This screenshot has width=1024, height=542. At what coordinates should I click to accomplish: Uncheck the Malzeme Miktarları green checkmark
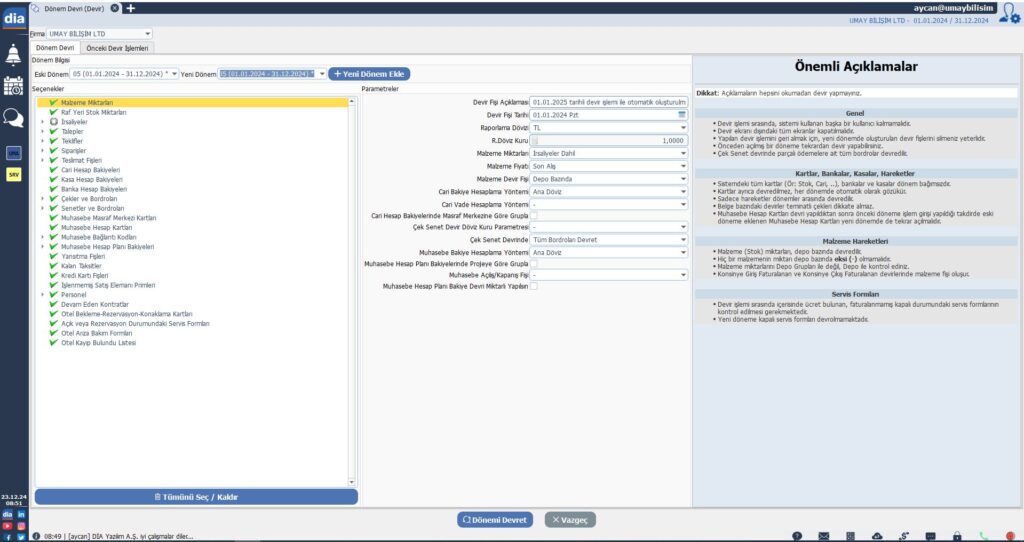point(54,103)
